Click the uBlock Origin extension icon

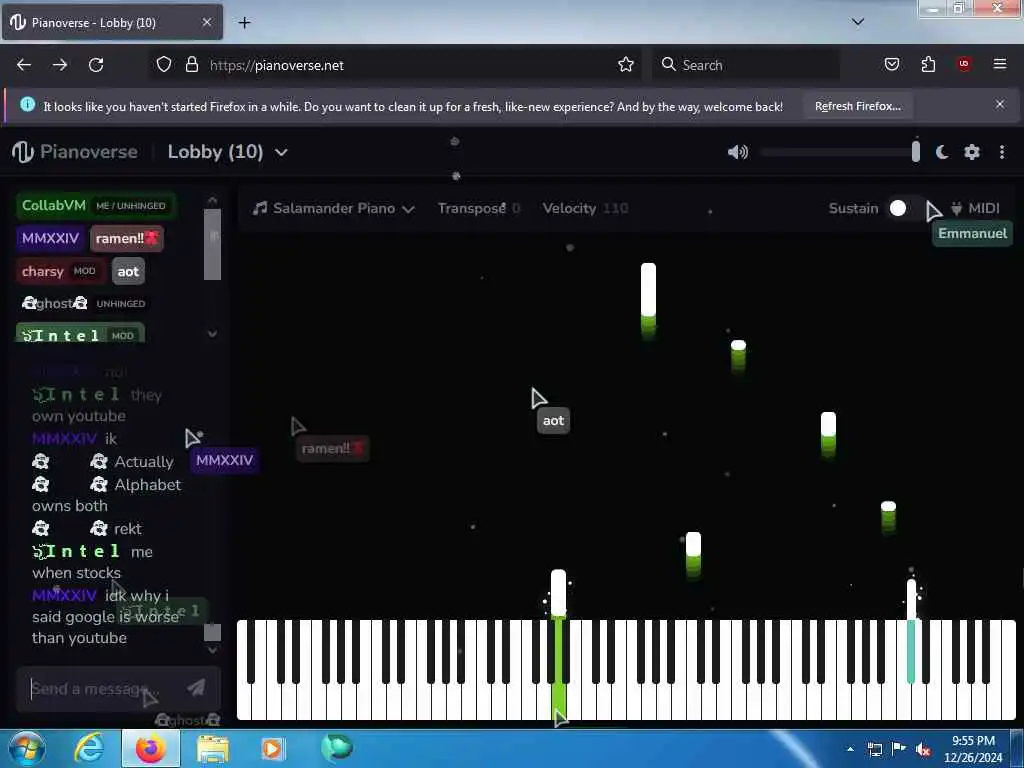point(964,64)
